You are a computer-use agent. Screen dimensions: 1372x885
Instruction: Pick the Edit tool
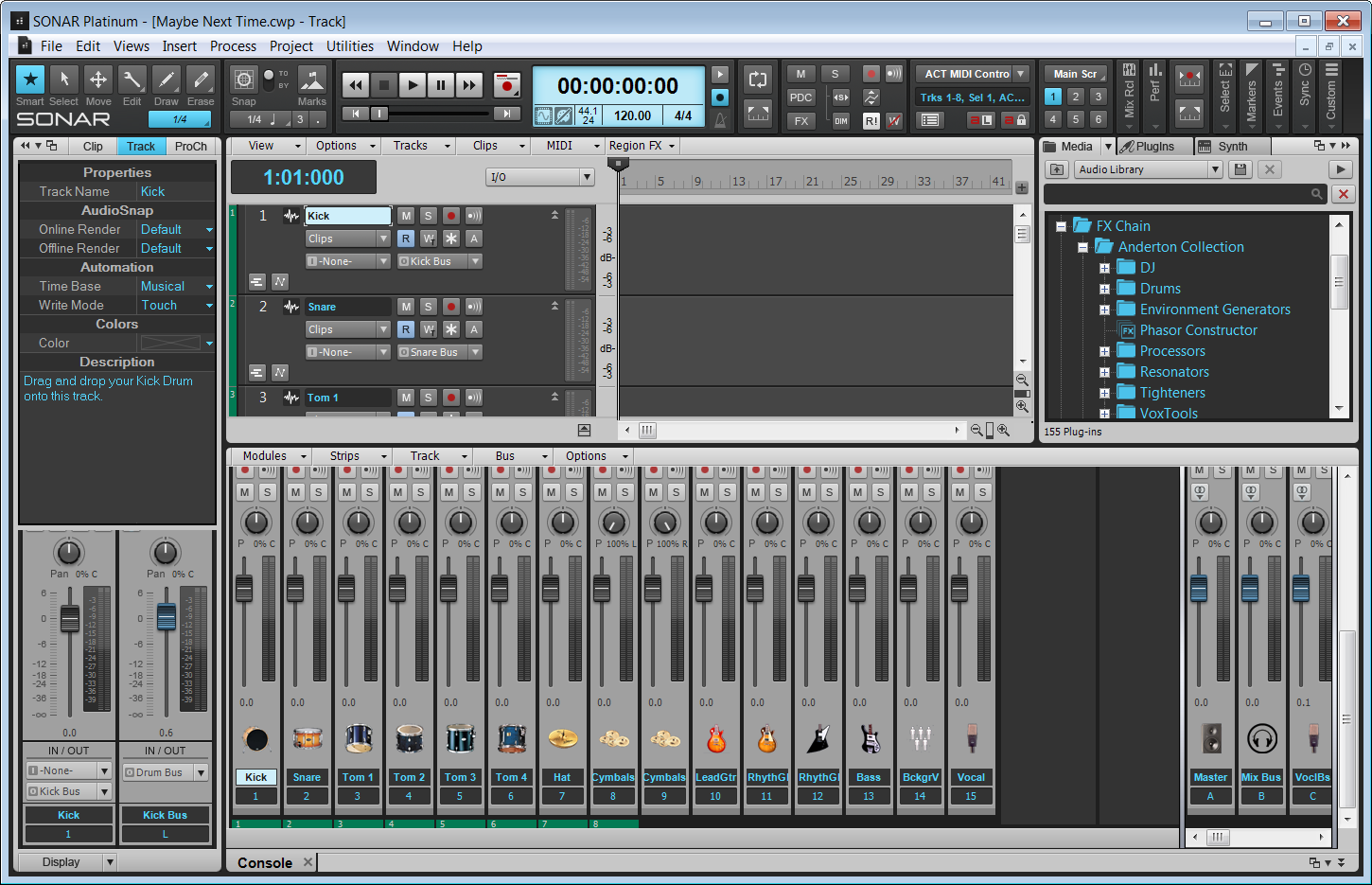(132, 80)
